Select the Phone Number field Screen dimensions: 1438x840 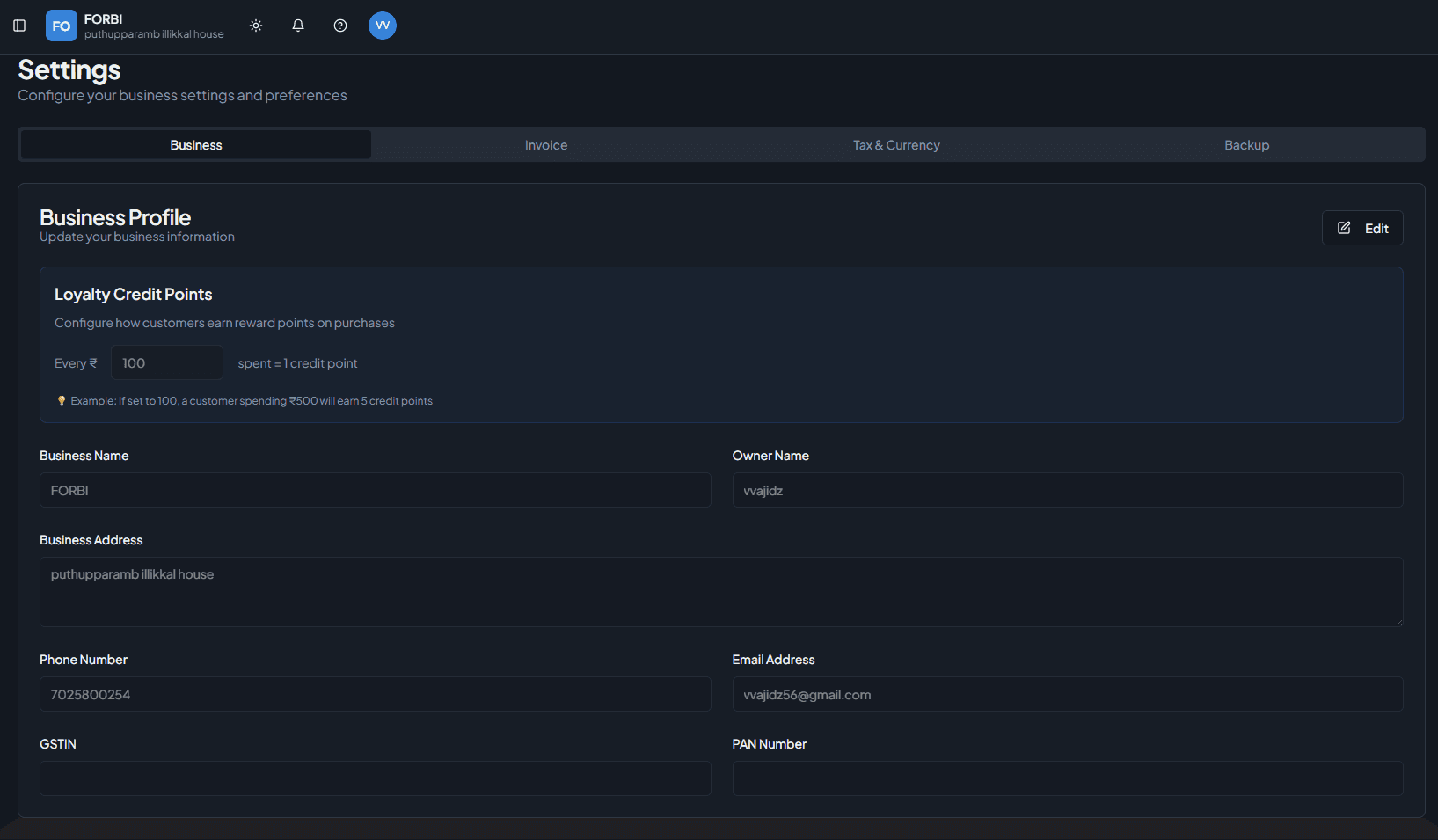click(375, 694)
